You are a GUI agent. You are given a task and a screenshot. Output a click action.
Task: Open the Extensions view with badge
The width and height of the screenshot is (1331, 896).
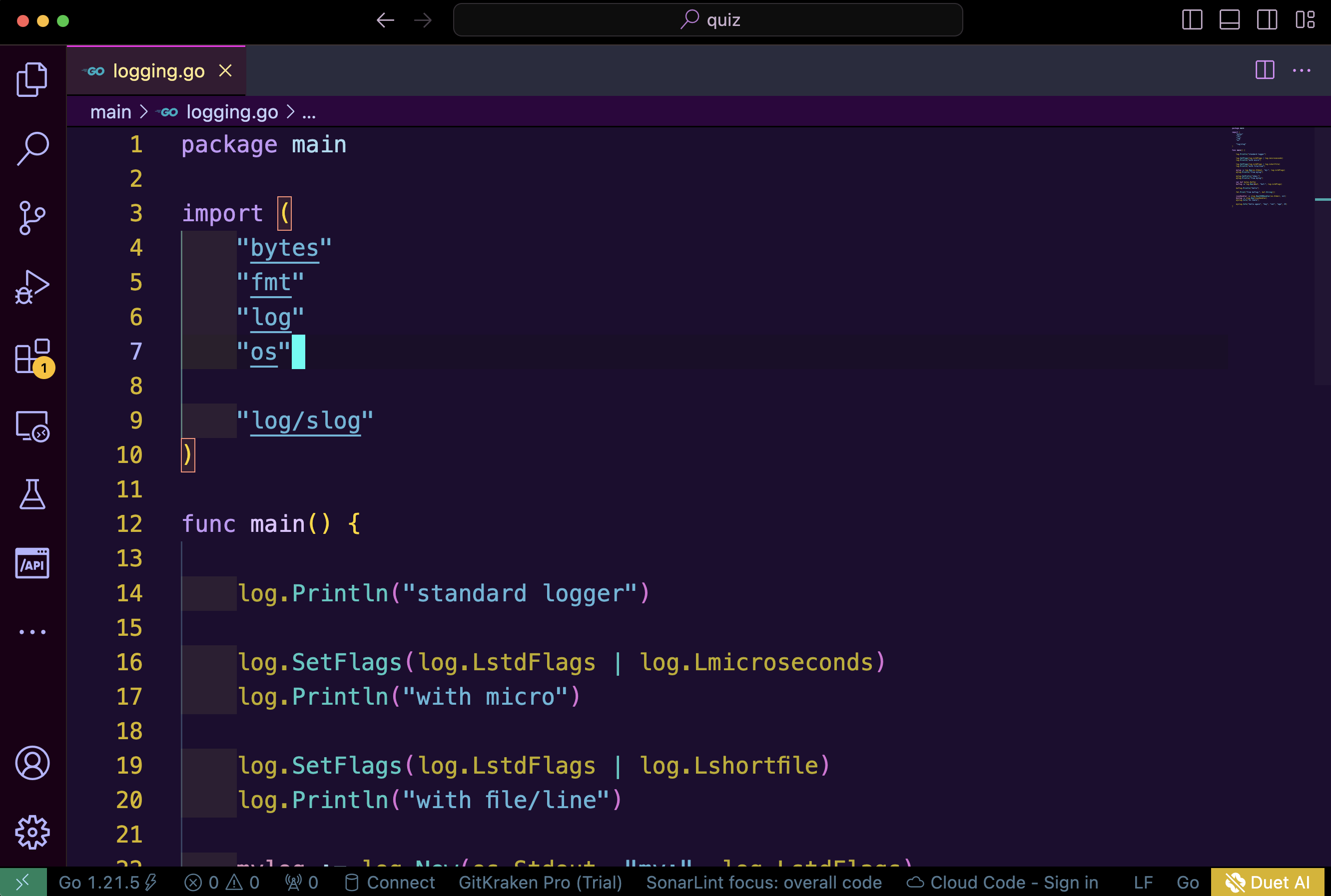coord(32,356)
